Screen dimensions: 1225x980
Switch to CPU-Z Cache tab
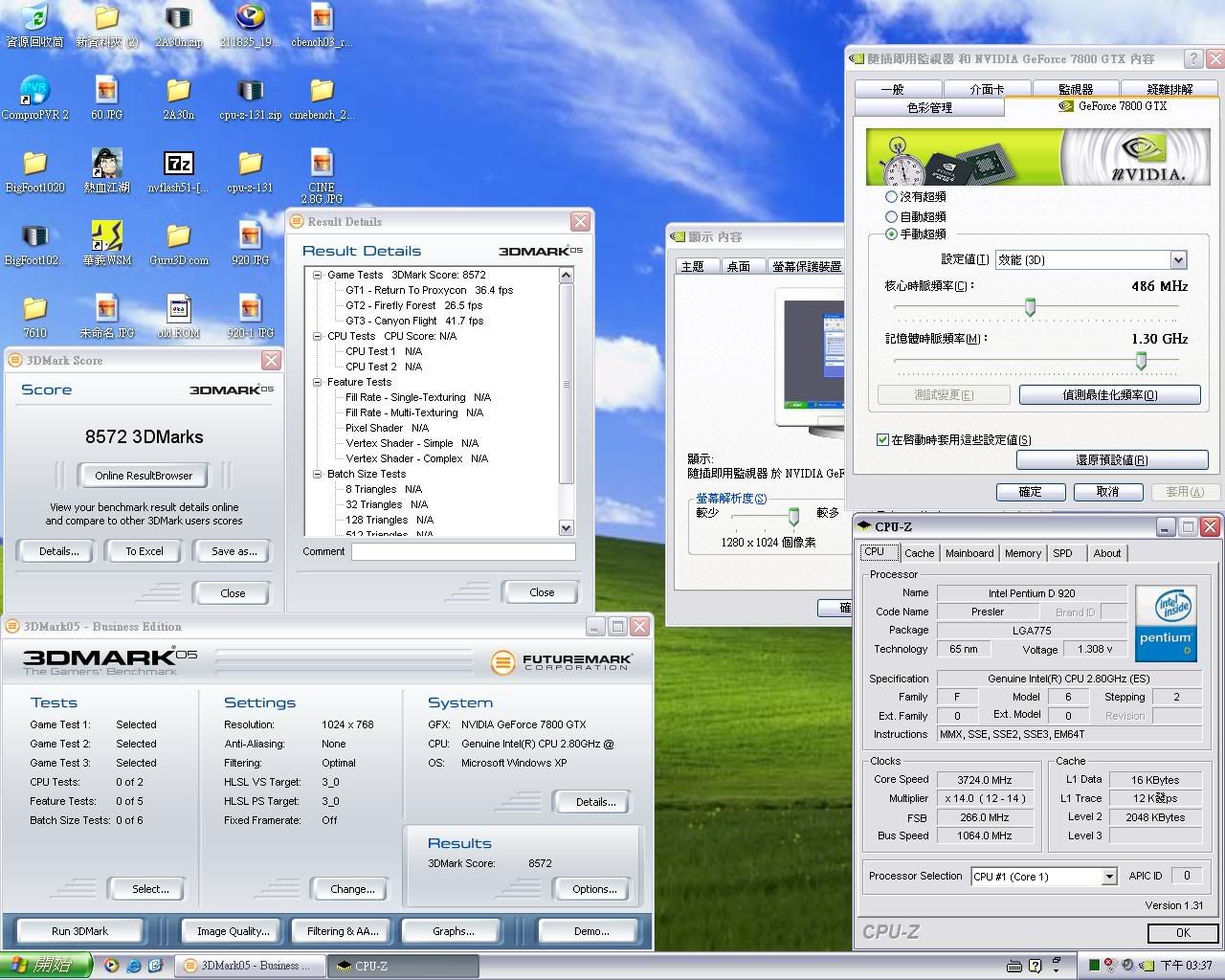click(919, 553)
